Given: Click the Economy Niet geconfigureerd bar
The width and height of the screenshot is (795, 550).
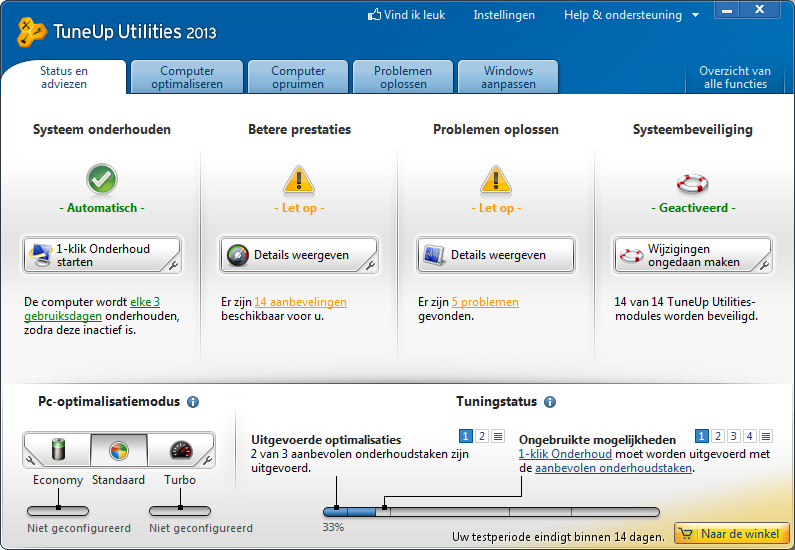Looking at the screenshot, I should [58, 511].
